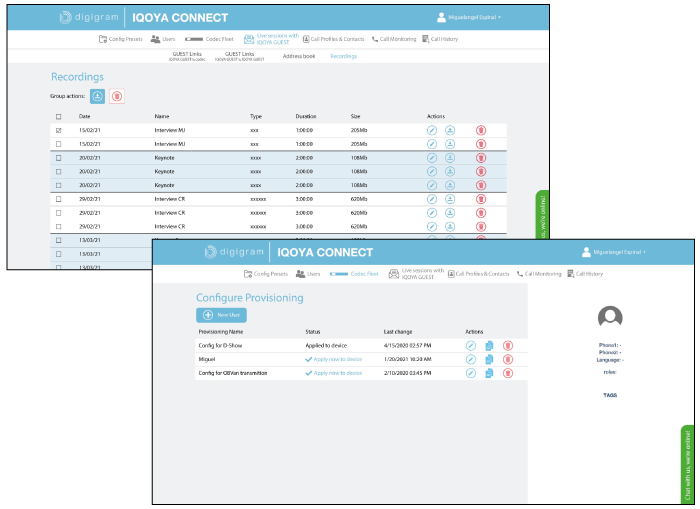
Task: Edit the first Interview MJ recording
Action: point(432,130)
